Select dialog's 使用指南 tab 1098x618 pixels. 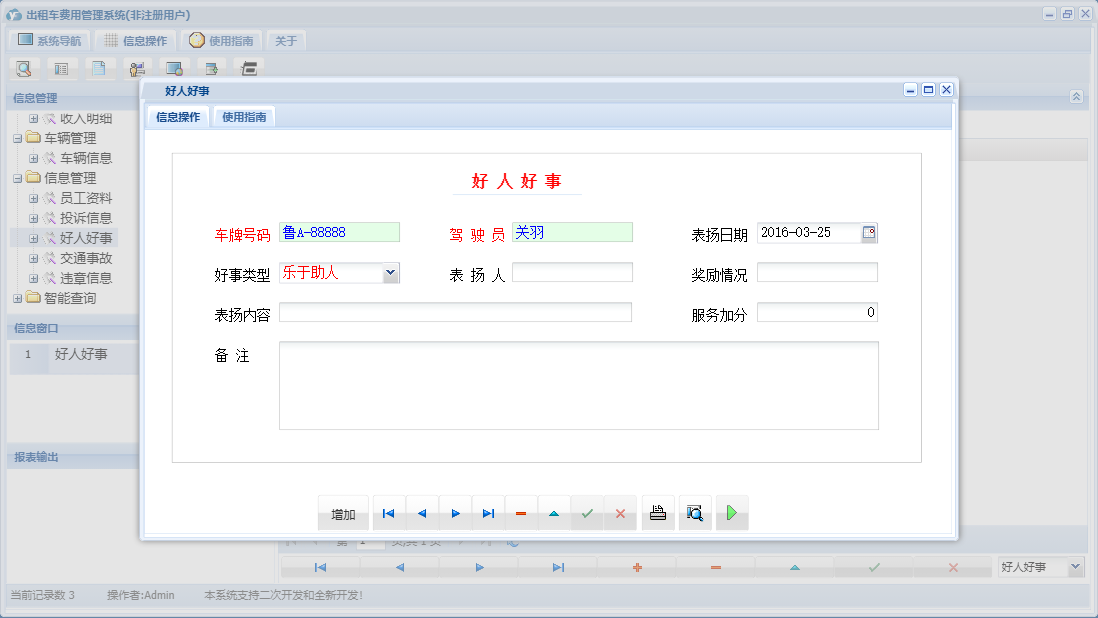point(244,117)
